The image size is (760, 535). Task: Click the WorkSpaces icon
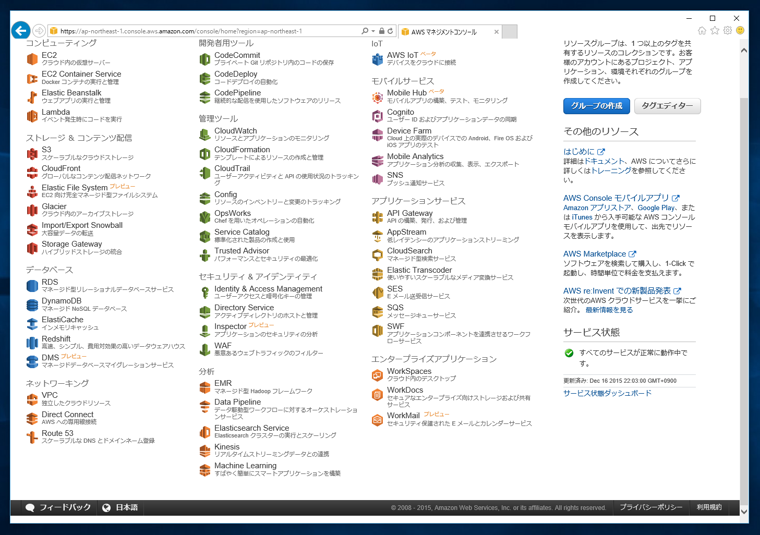coord(378,375)
